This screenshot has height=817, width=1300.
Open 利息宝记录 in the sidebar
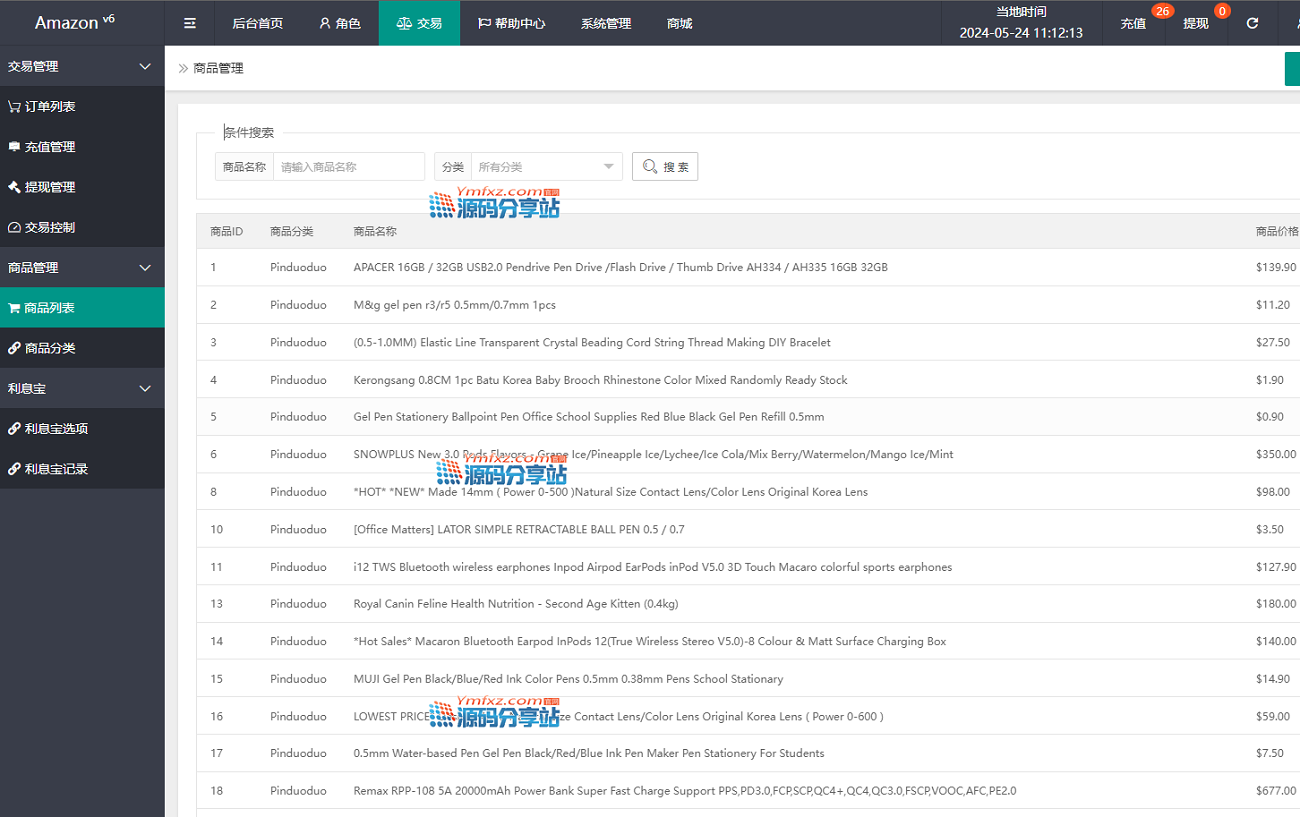click(x=56, y=468)
